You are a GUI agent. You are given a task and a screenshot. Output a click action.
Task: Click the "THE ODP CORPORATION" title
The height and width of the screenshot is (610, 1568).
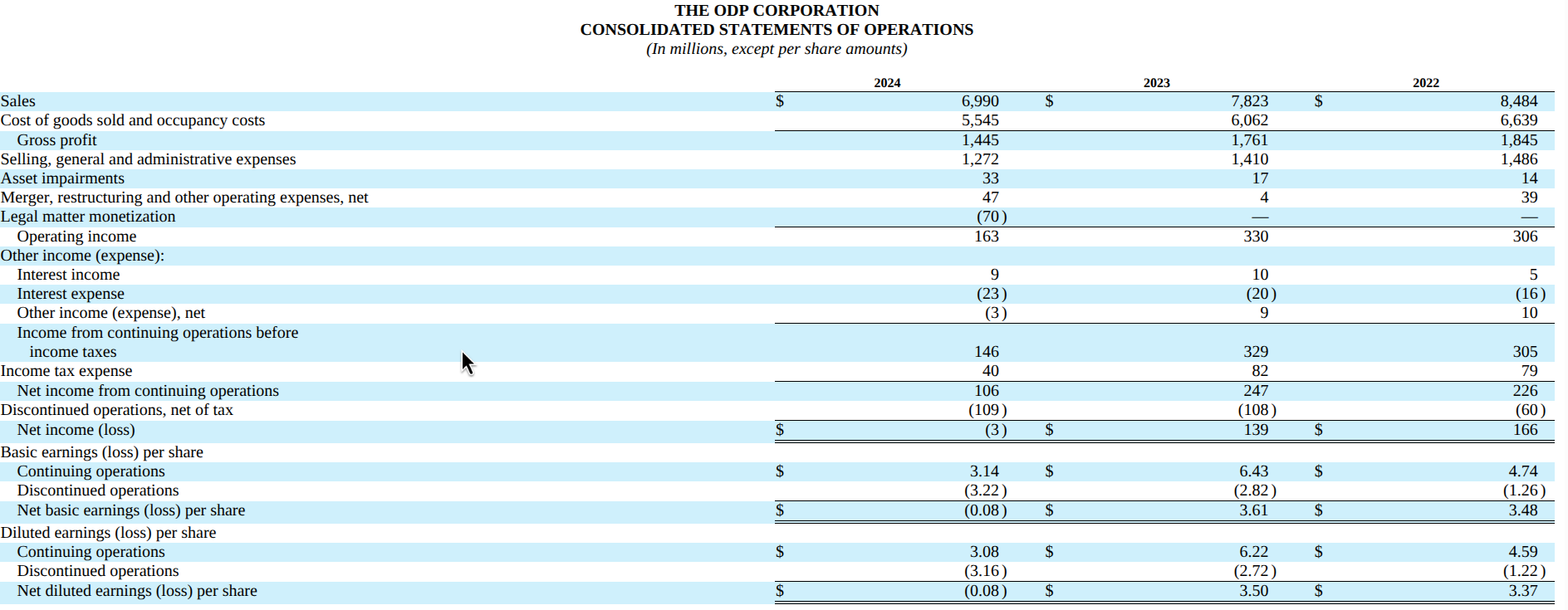pyautogui.click(x=777, y=10)
